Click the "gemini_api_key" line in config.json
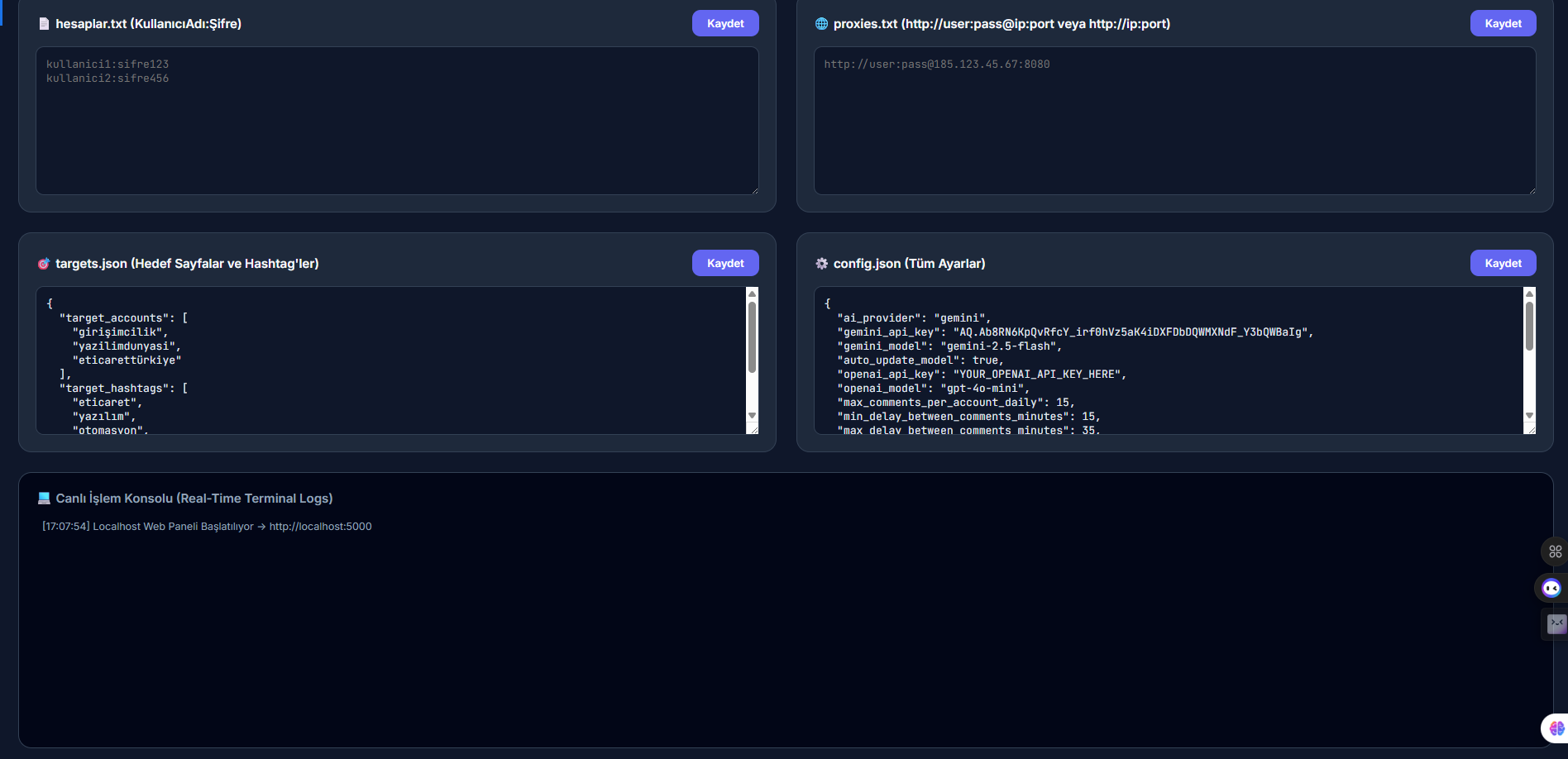The height and width of the screenshot is (759, 1568). pyautogui.click(x=1075, y=332)
